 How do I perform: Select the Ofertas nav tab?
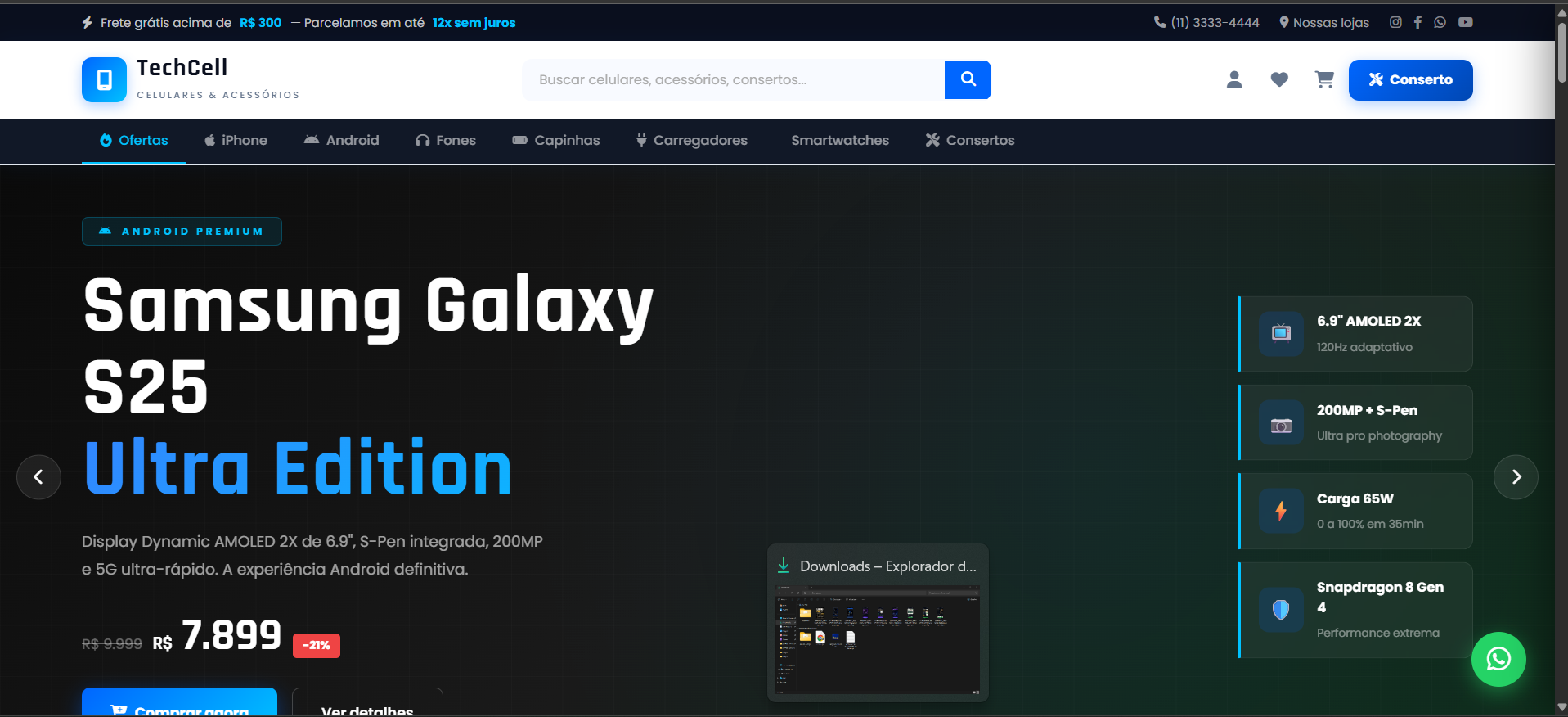point(134,140)
